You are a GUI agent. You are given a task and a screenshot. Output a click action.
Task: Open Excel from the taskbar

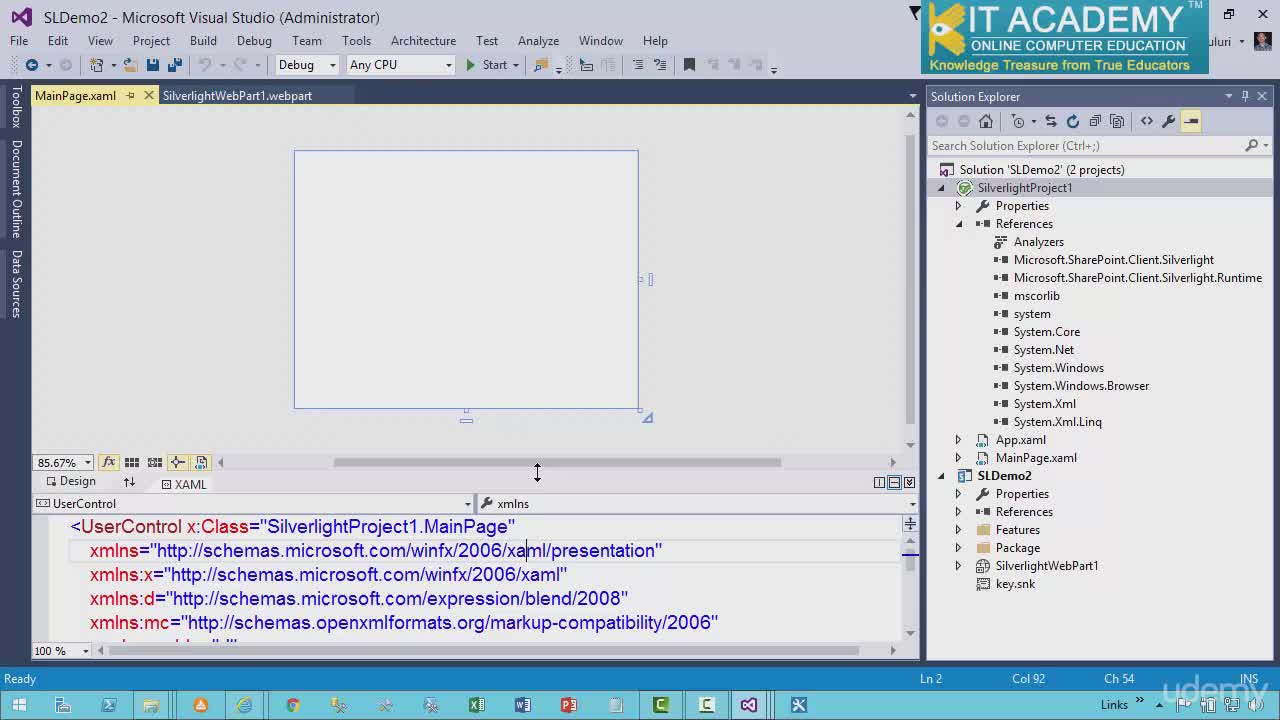[x=477, y=705]
